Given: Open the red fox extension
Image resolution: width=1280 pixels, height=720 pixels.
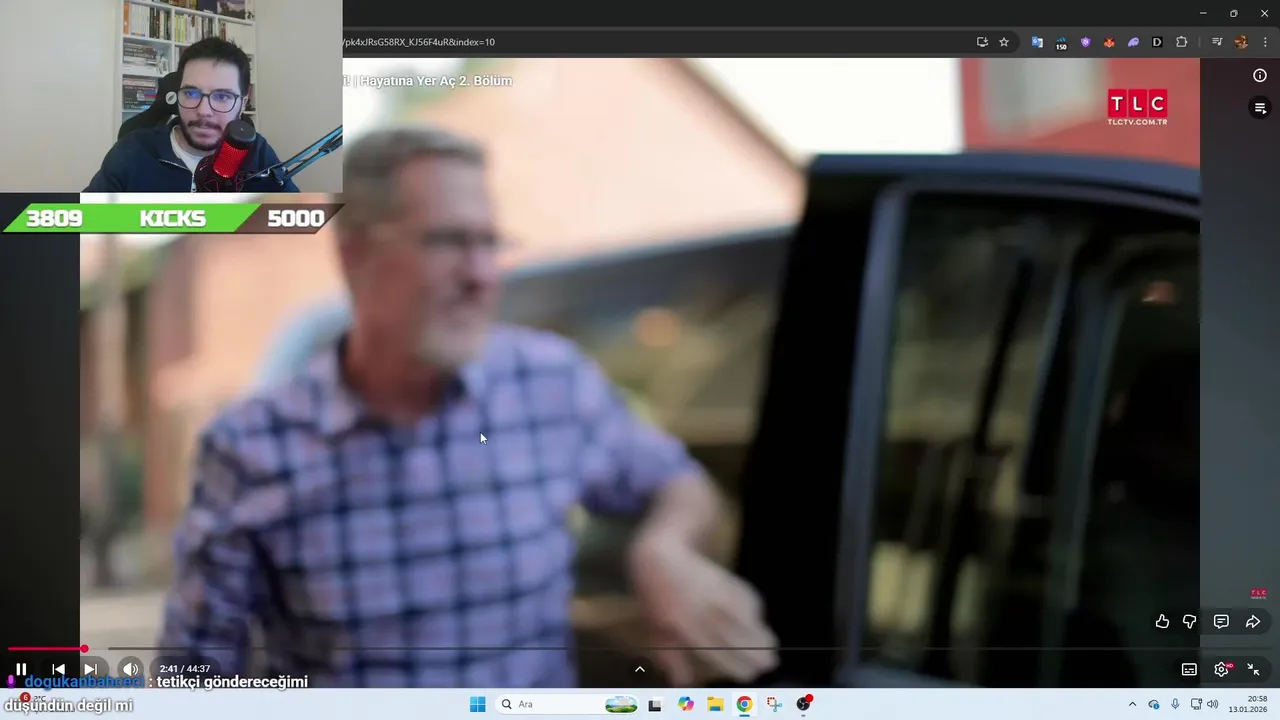Looking at the screenshot, I should pos(1109,42).
